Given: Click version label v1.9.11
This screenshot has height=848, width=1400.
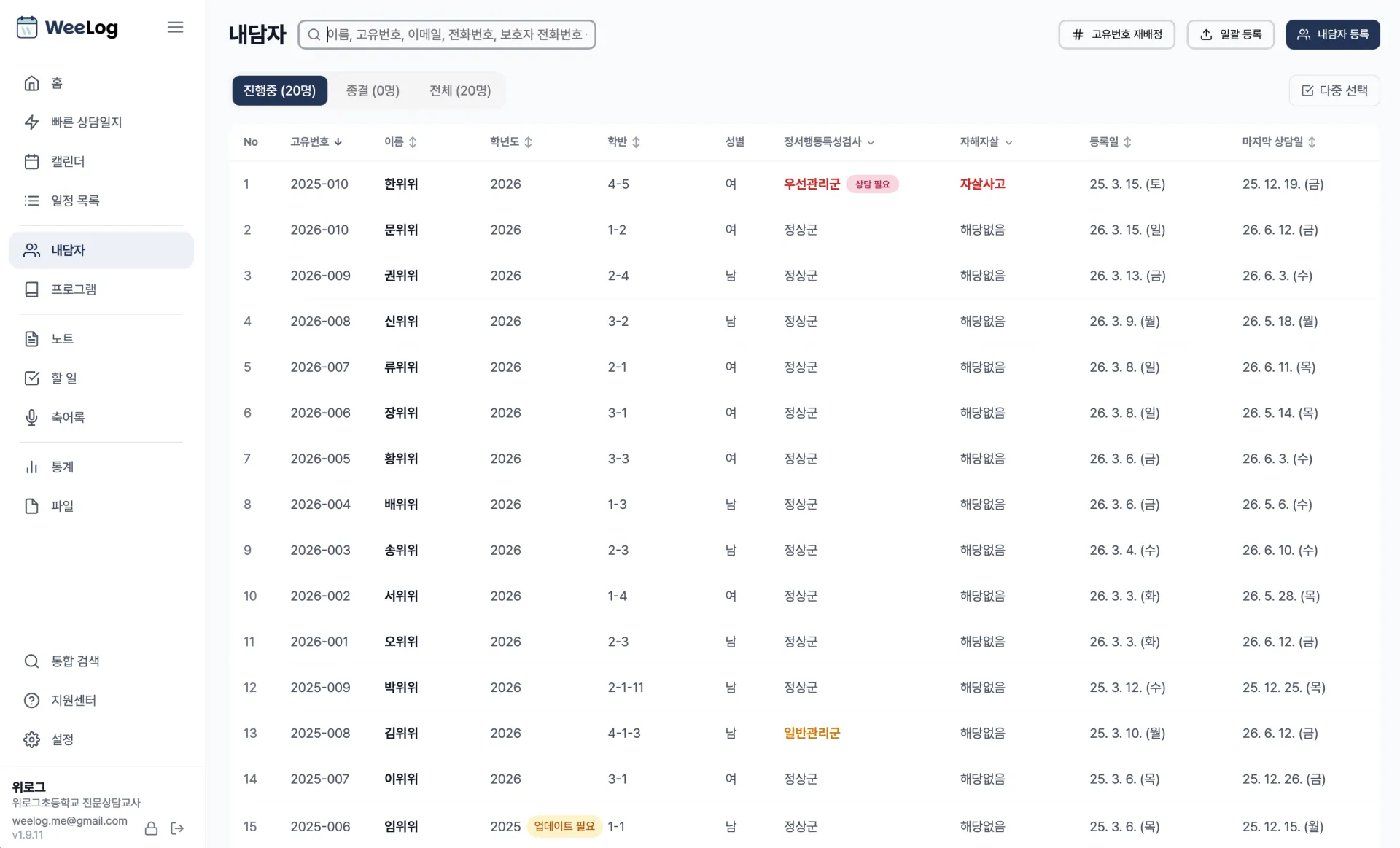Looking at the screenshot, I should tap(27, 835).
